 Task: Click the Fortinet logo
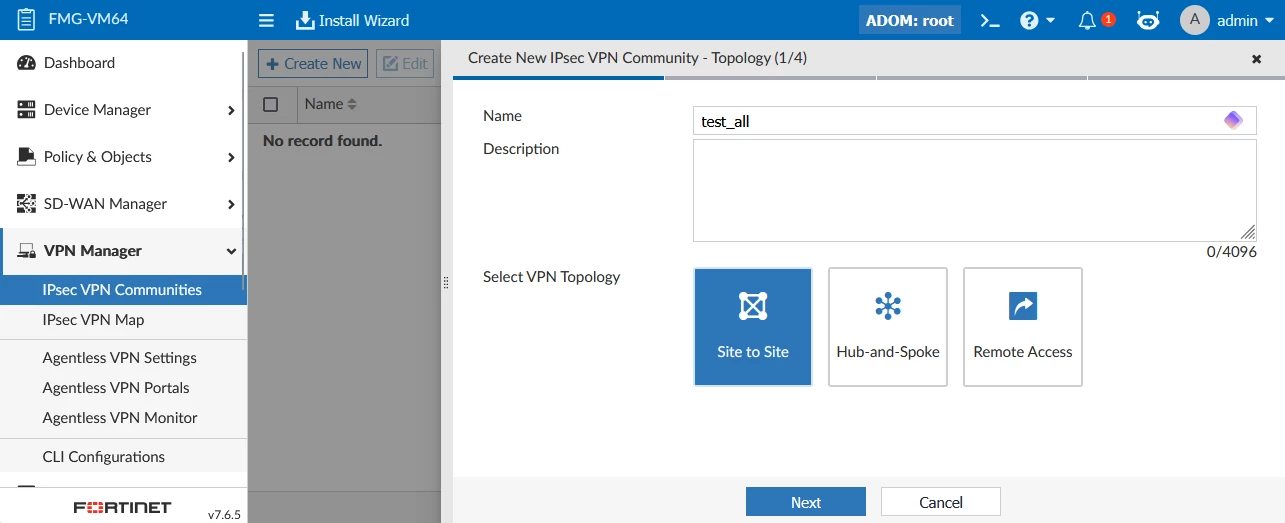point(122,508)
